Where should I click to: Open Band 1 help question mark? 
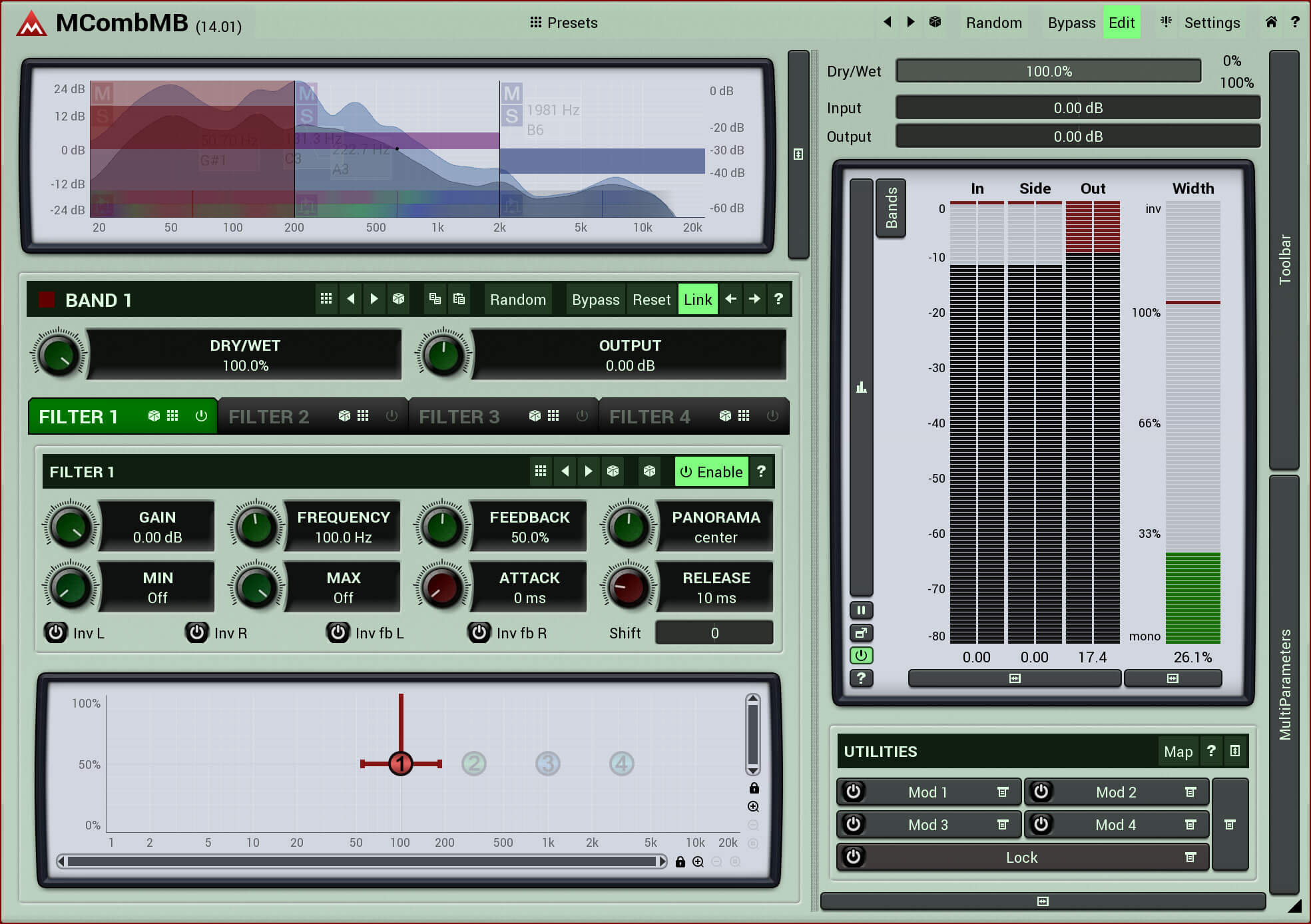click(778, 299)
